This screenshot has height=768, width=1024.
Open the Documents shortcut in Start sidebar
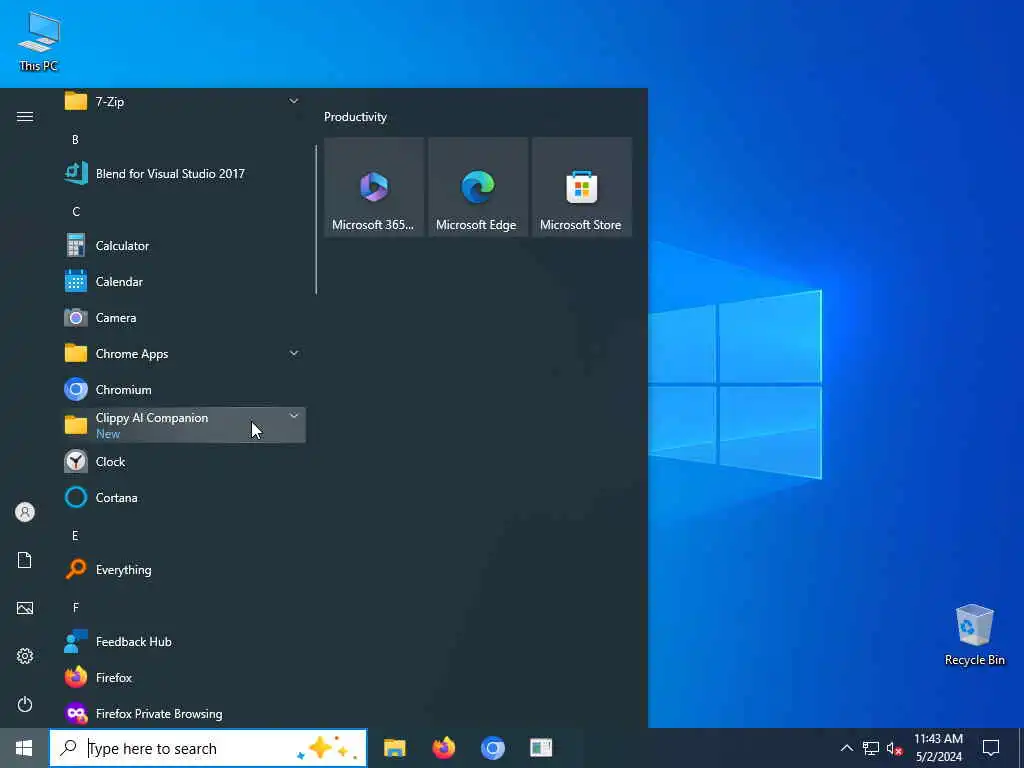[x=25, y=560]
